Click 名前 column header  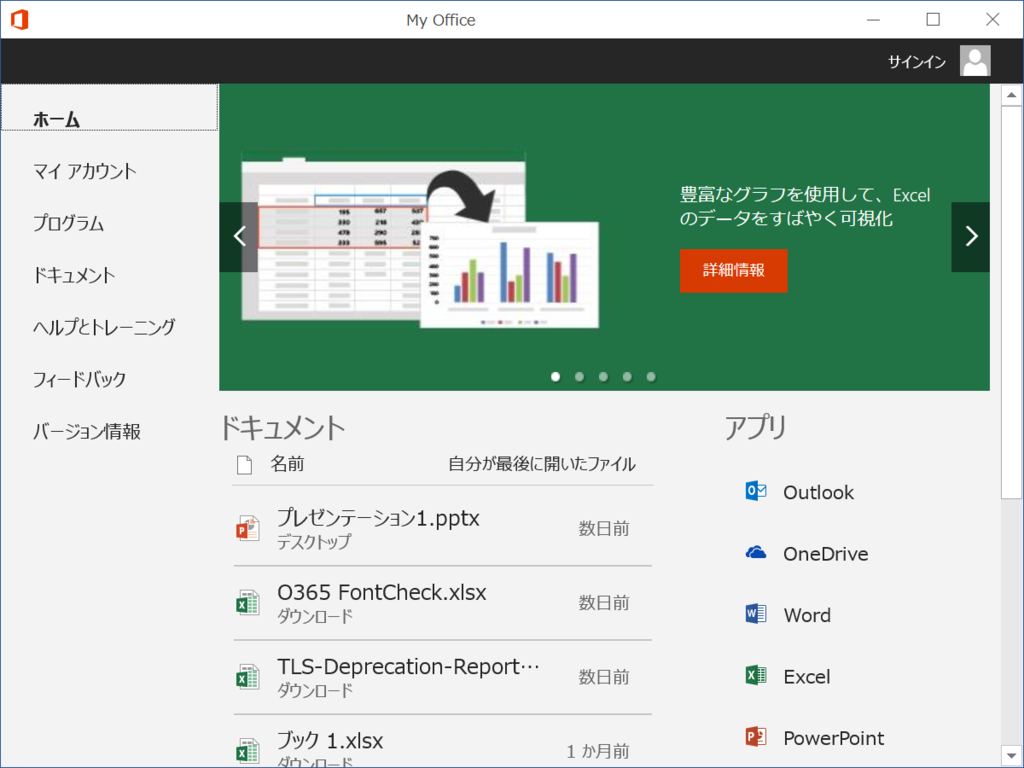(x=287, y=464)
